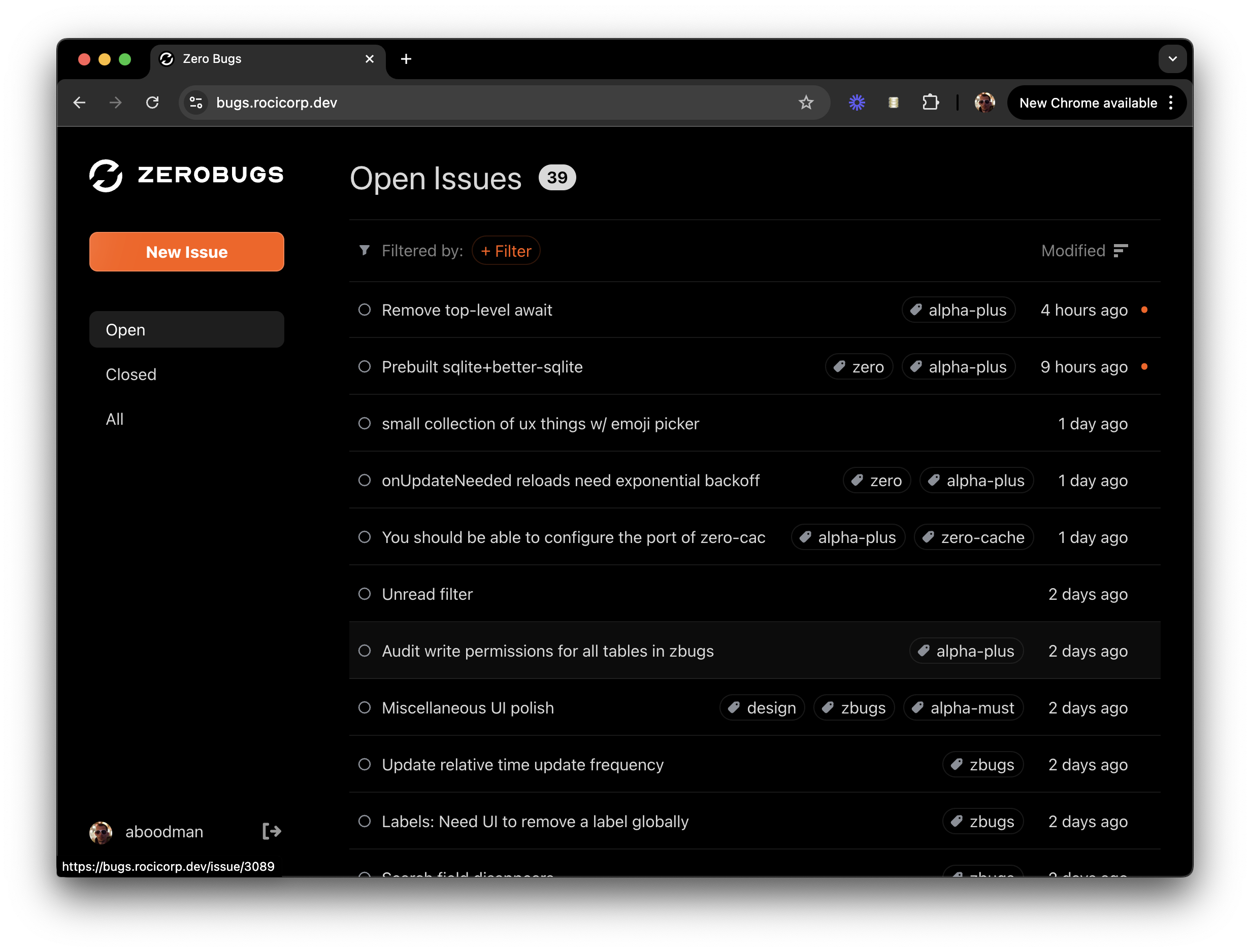
Task: Open site information icon in address bar
Action: click(x=196, y=103)
